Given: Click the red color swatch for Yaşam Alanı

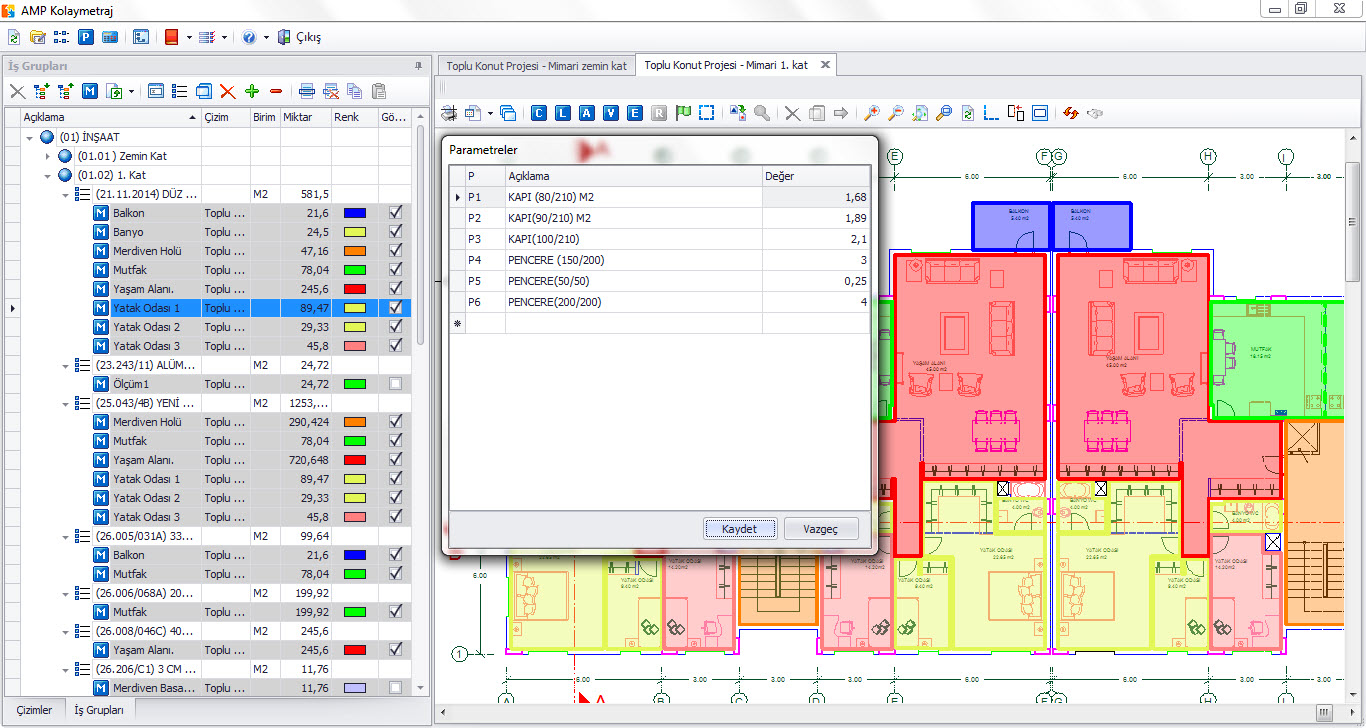Looking at the screenshot, I should [354, 289].
